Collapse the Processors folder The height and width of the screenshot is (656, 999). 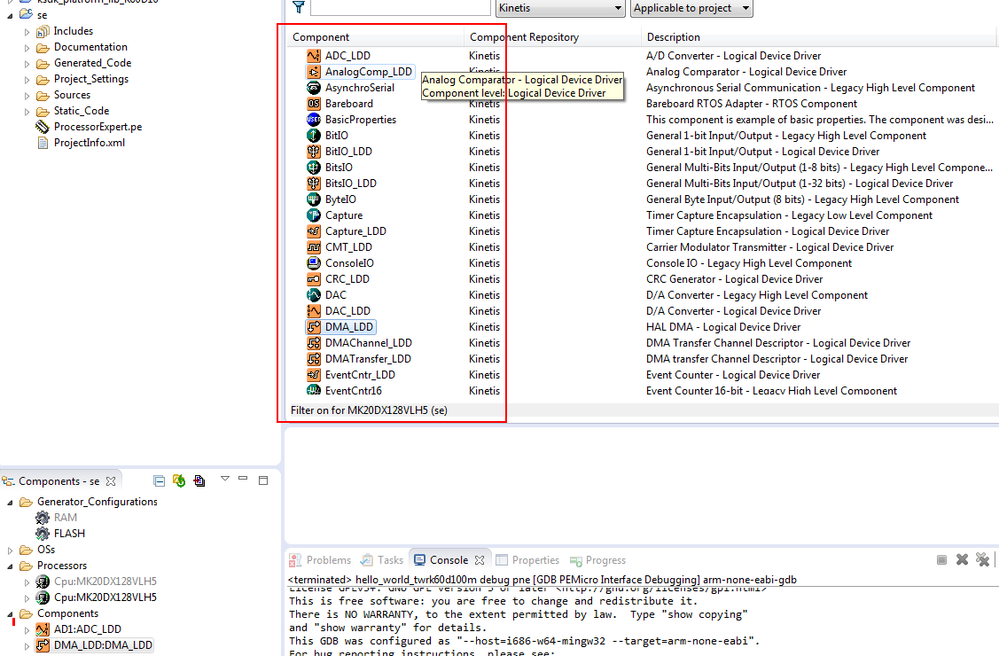click(10, 566)
